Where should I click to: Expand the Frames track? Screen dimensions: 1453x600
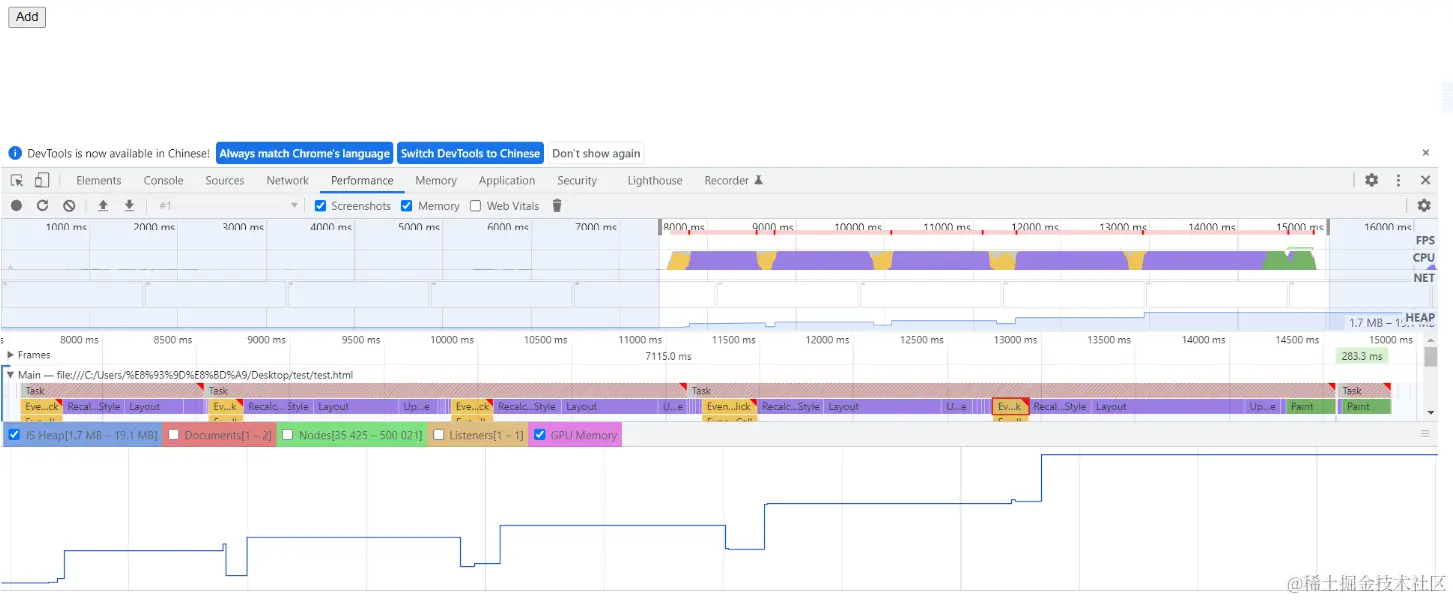click(11, 355)
